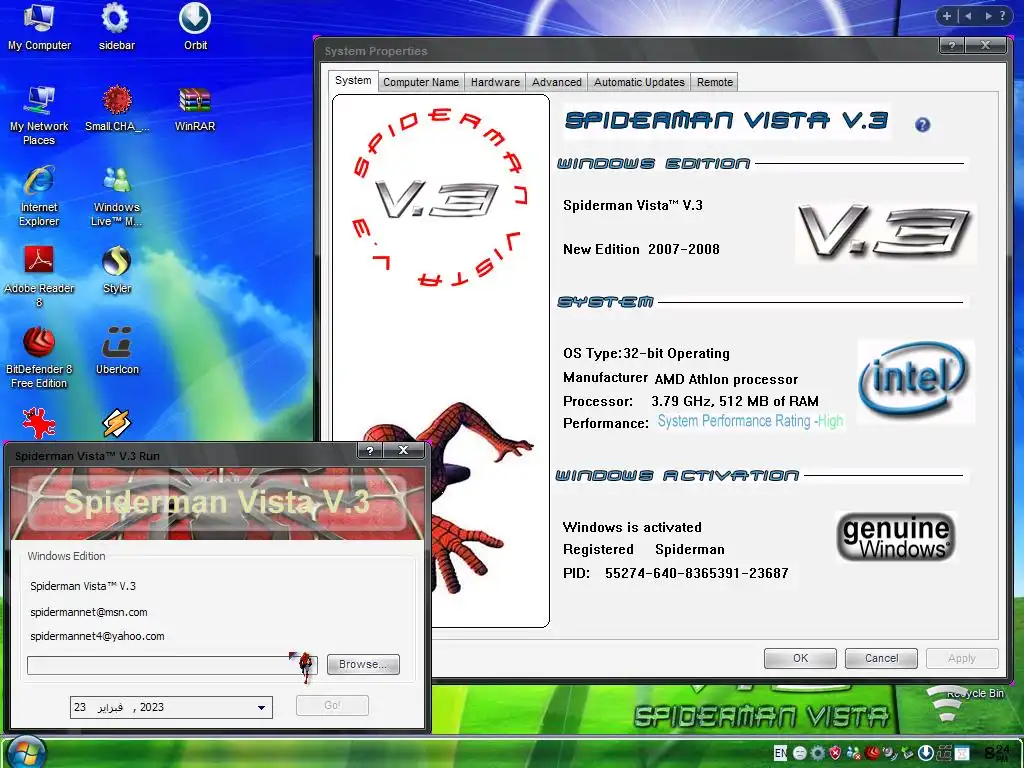1024x768 pixels.
Task: Click the blue help icon beside the Spiderman Vista V.3 heading
Action: point(922,125)
